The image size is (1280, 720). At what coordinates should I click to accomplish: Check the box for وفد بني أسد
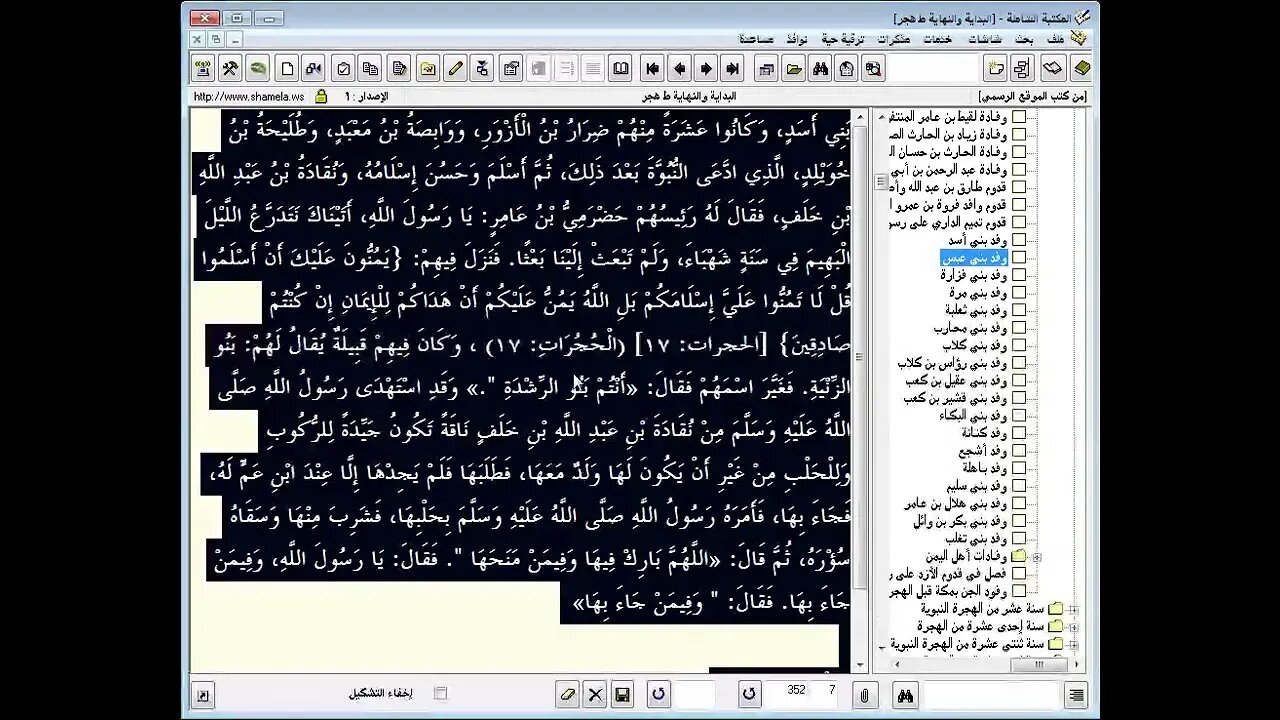coord(1018,240)
